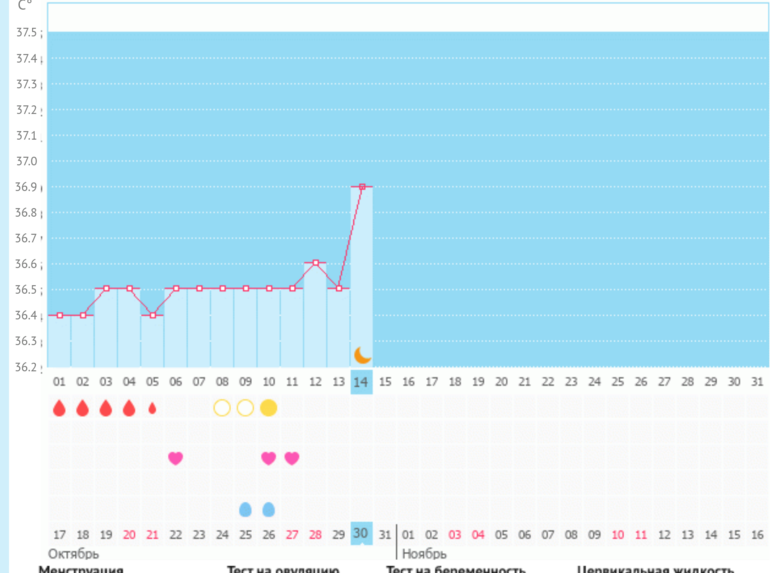770x573 pixels.
Task: Click the blue droplet icon on day 09
Action: 245,509
